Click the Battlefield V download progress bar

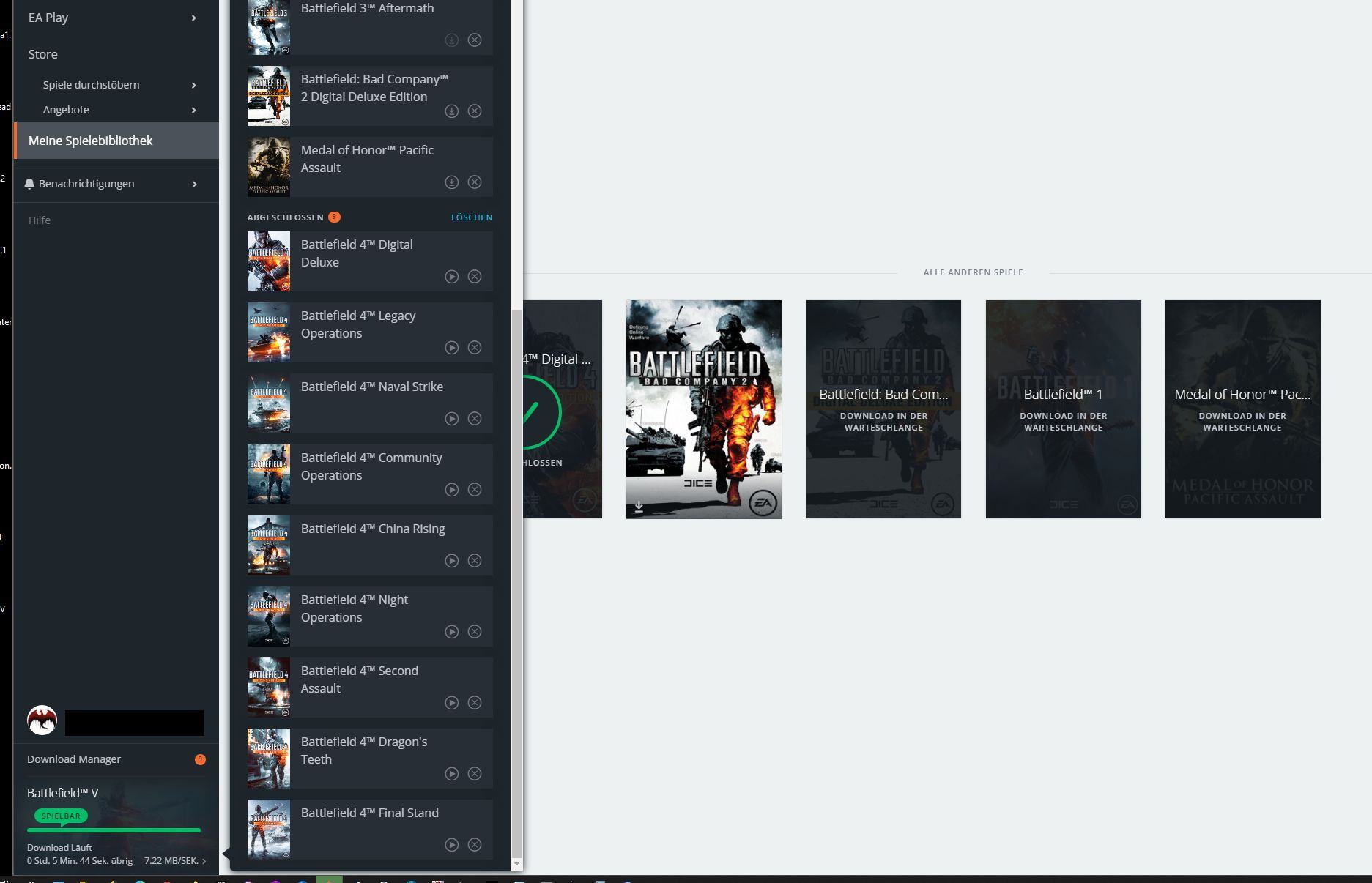[x=114, y=830]
